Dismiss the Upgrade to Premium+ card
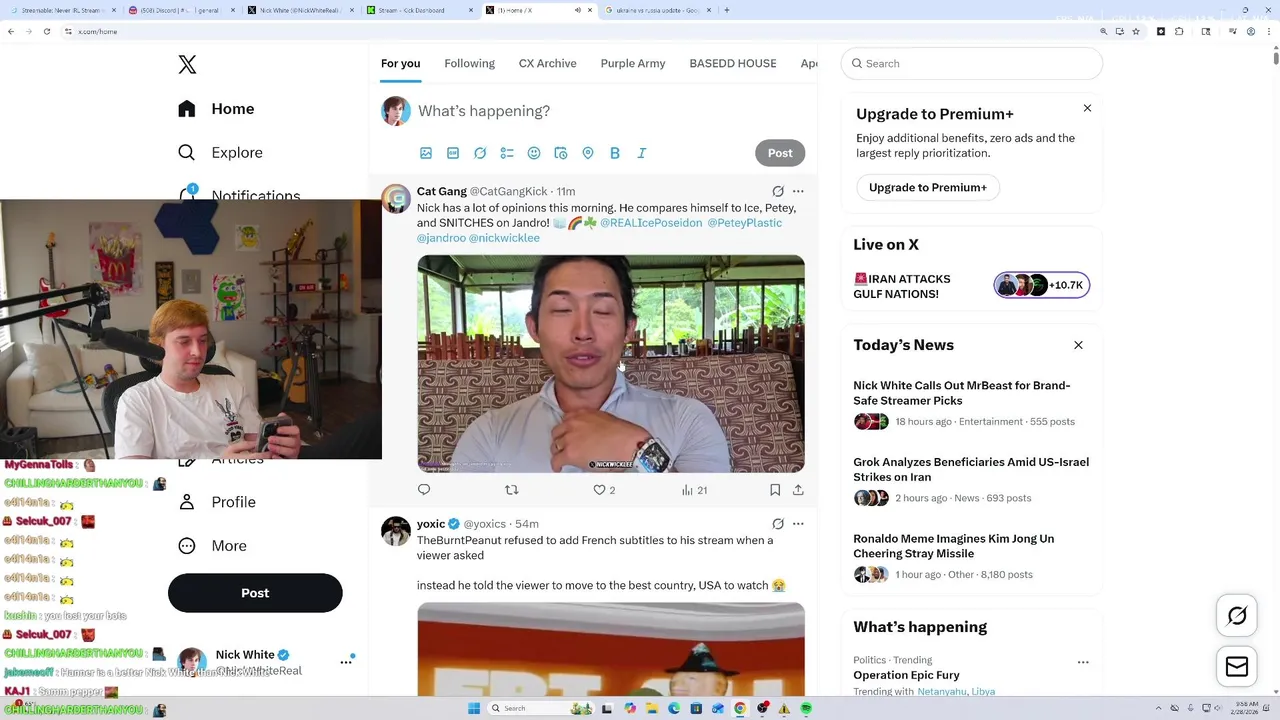The width and height of the screenshot is (1280, 720). point(1087,108)
